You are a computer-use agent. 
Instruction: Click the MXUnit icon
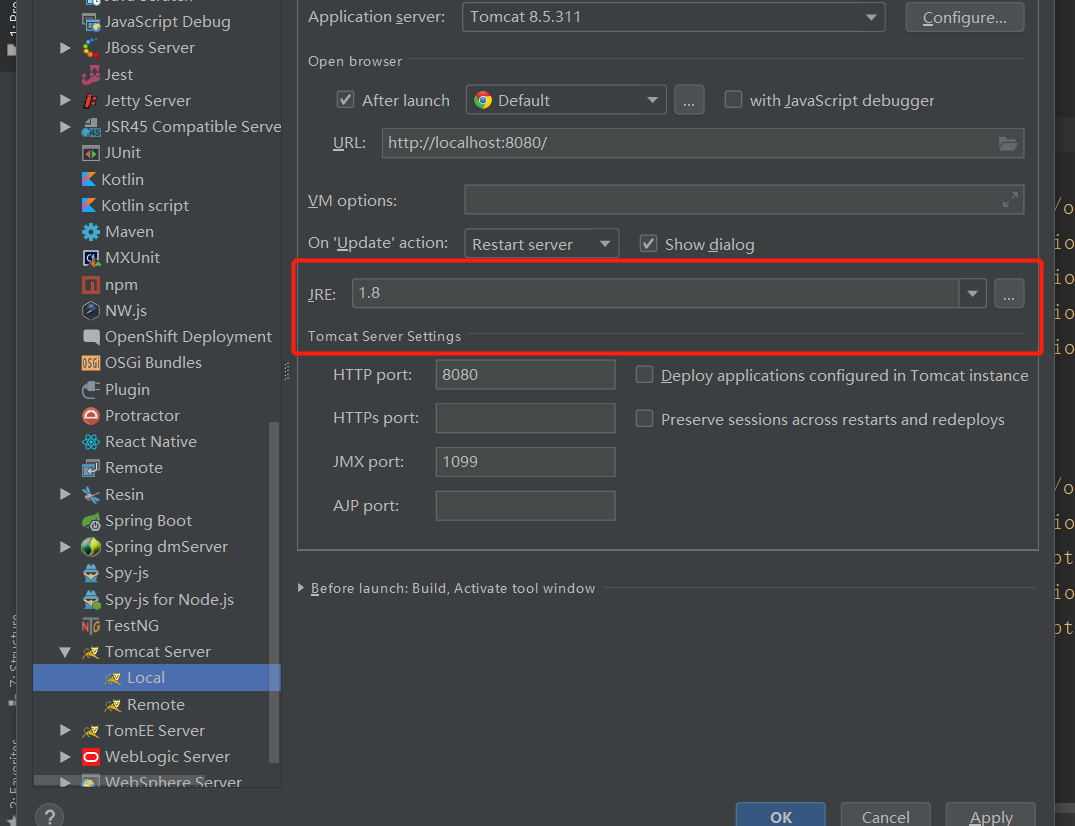90,258
